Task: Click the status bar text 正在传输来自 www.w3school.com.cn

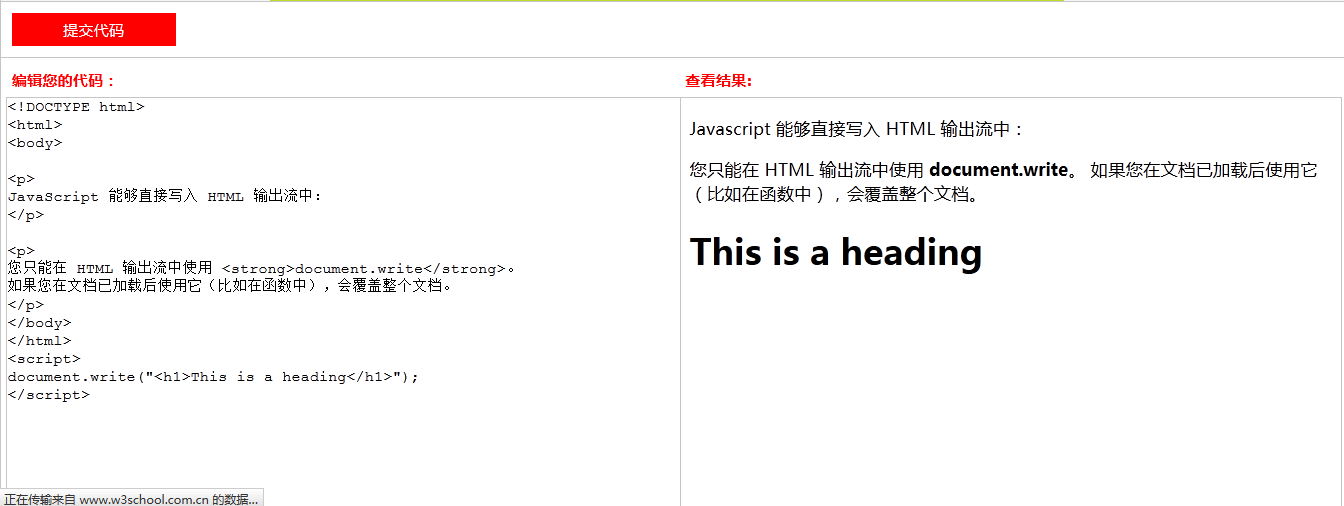Action: pyautogui.click(x=131, y=499)
